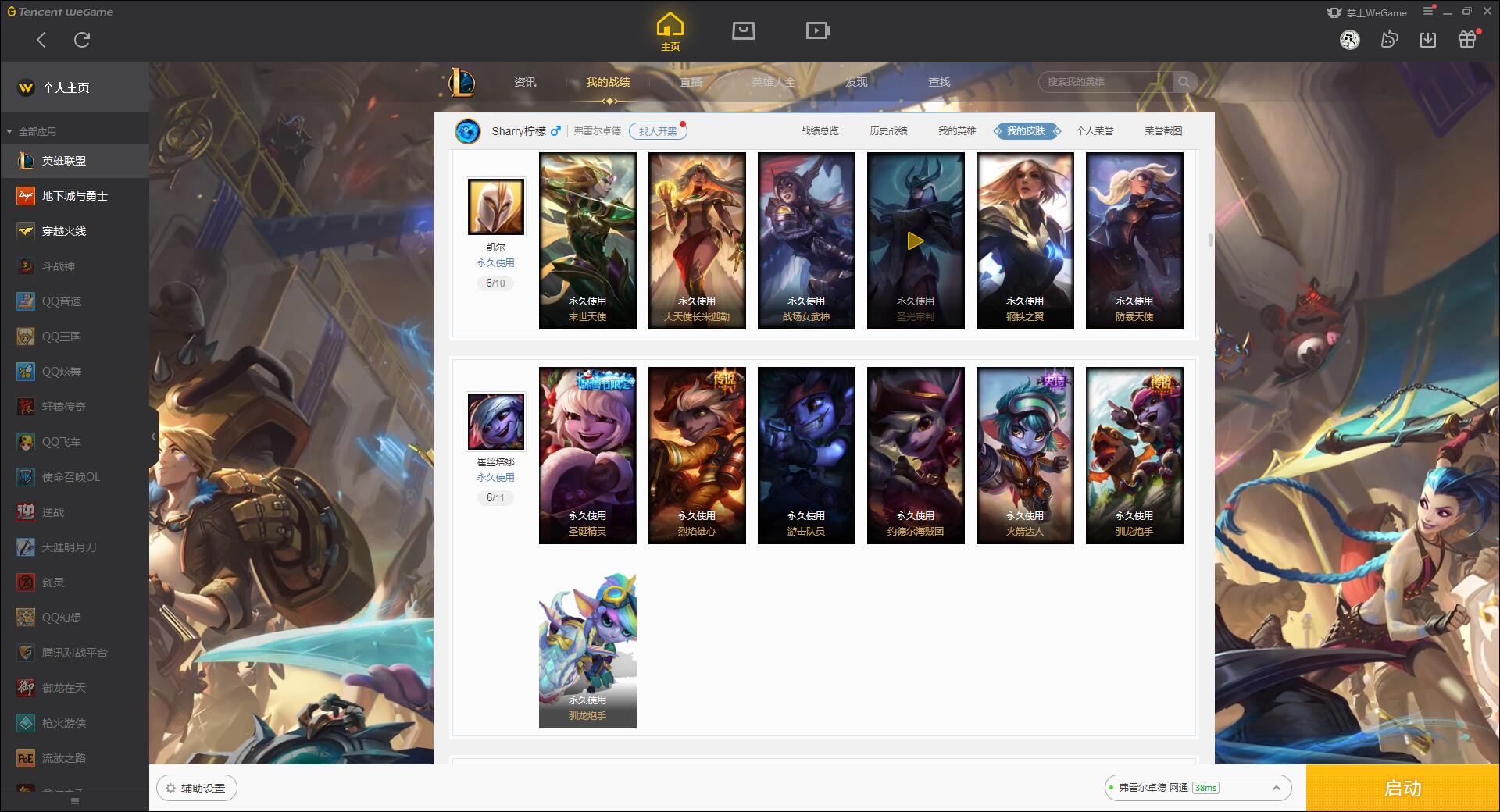
Task: Select QQ三国 in the sidebar
Action: point(74,337)
